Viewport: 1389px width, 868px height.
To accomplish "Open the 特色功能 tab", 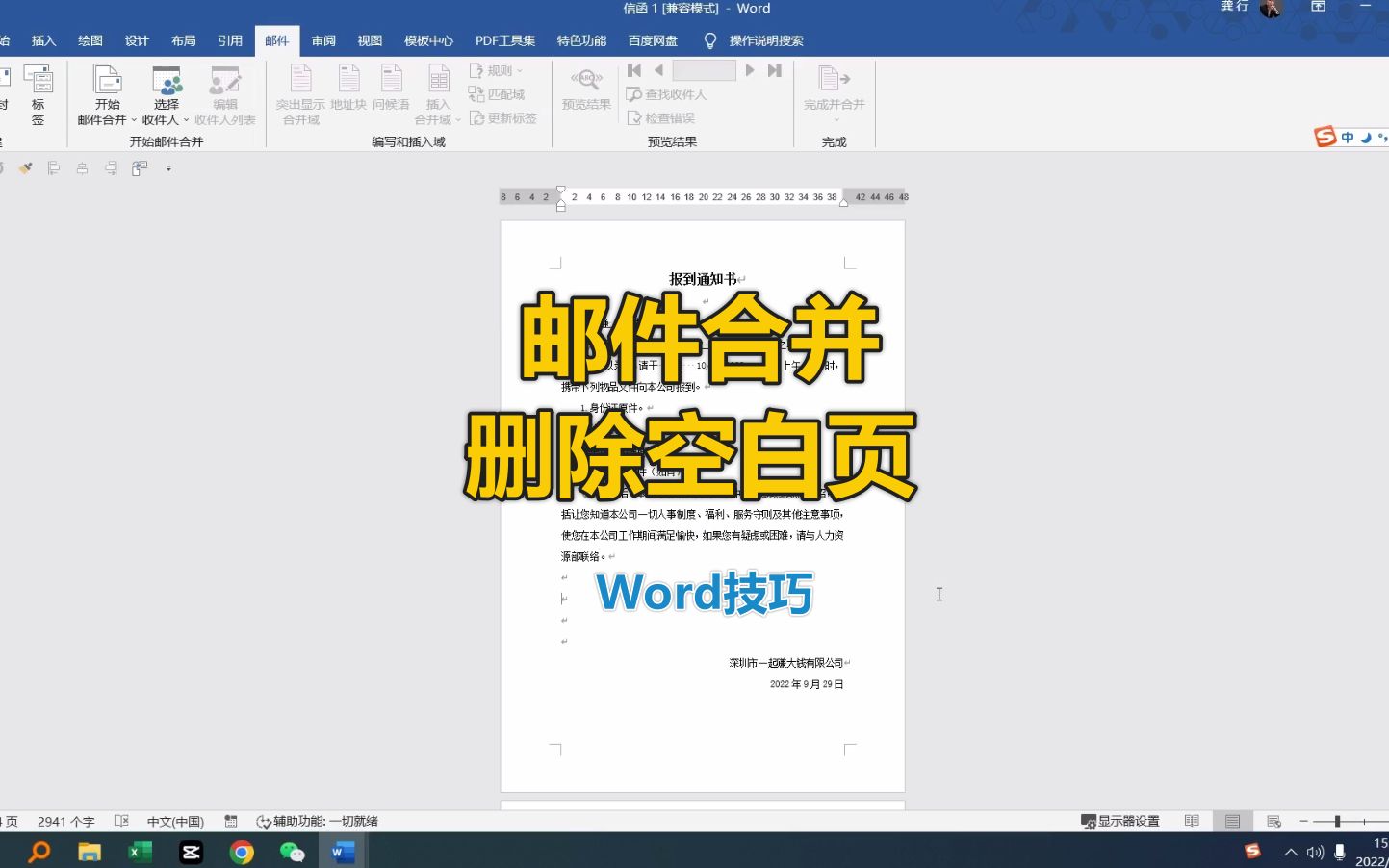I will click(581, 40).
